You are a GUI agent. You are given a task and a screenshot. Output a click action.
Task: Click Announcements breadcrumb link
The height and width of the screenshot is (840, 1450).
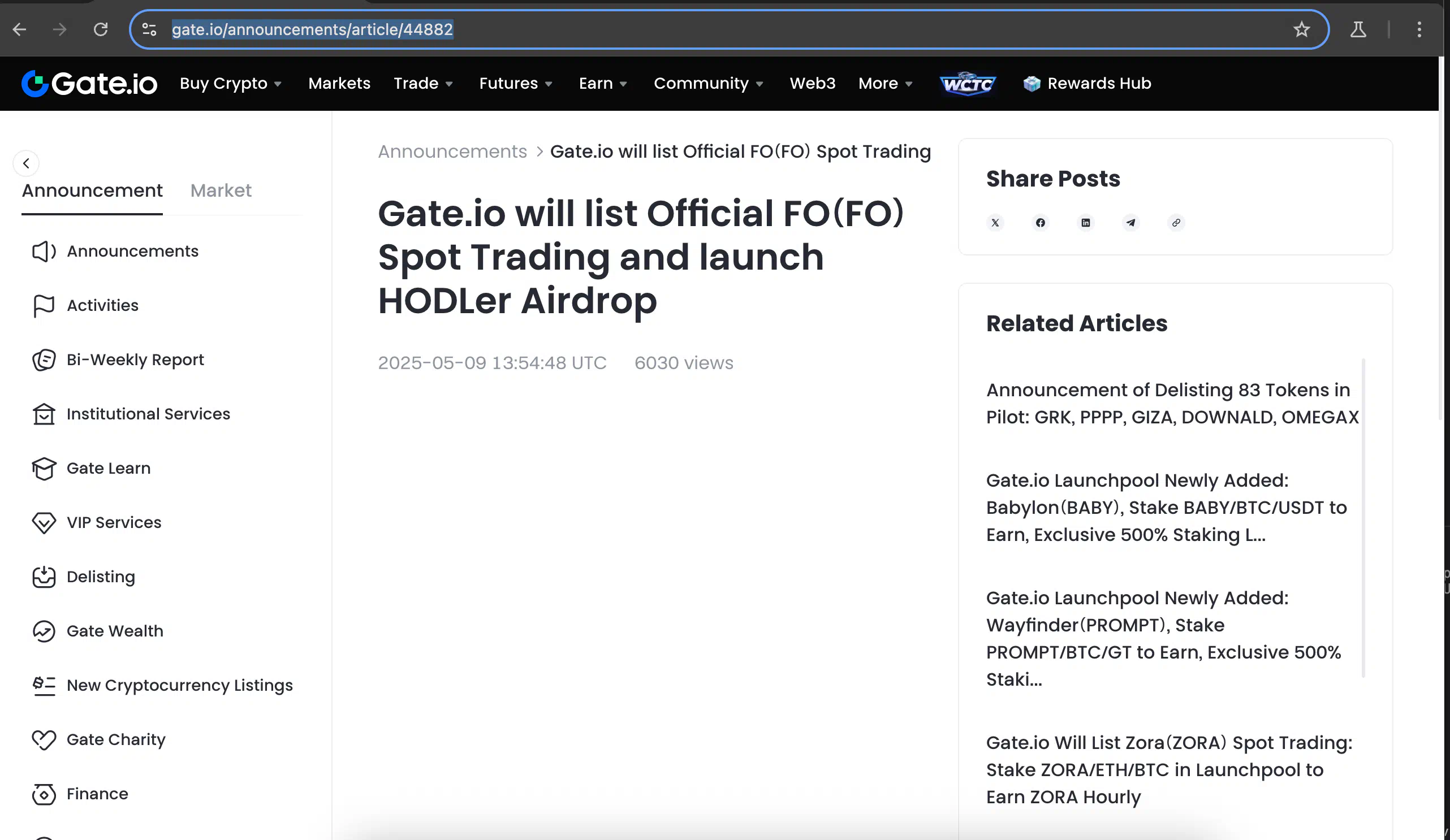[452, 151]
